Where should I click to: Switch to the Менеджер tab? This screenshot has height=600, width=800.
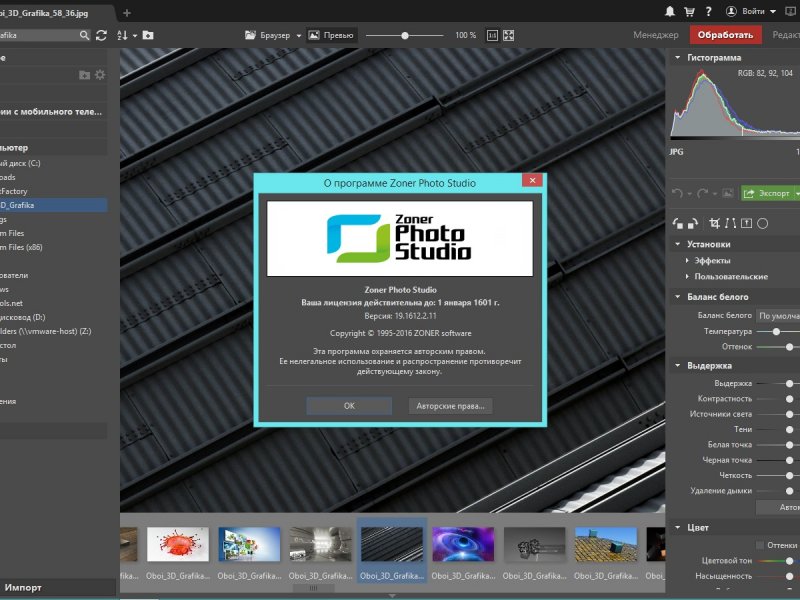click(656, 35)
